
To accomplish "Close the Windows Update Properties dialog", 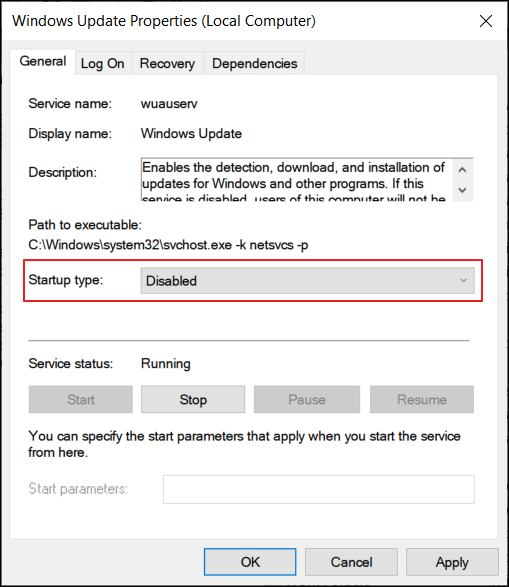I will [x=485, y=21].
